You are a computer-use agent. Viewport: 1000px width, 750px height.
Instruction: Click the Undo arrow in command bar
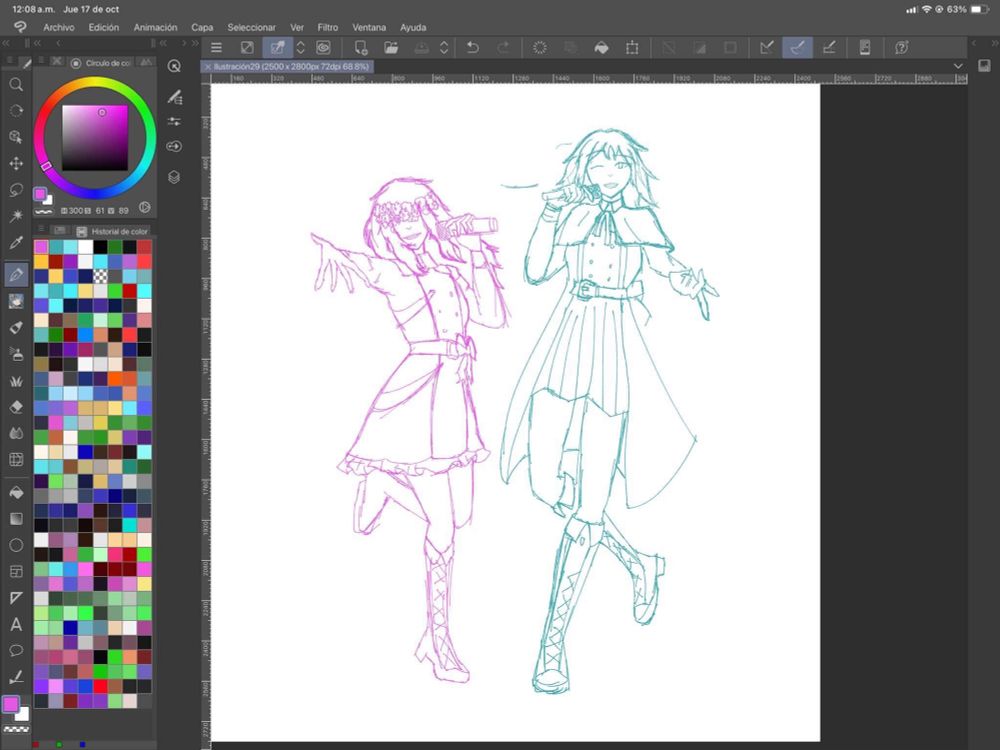473,47
